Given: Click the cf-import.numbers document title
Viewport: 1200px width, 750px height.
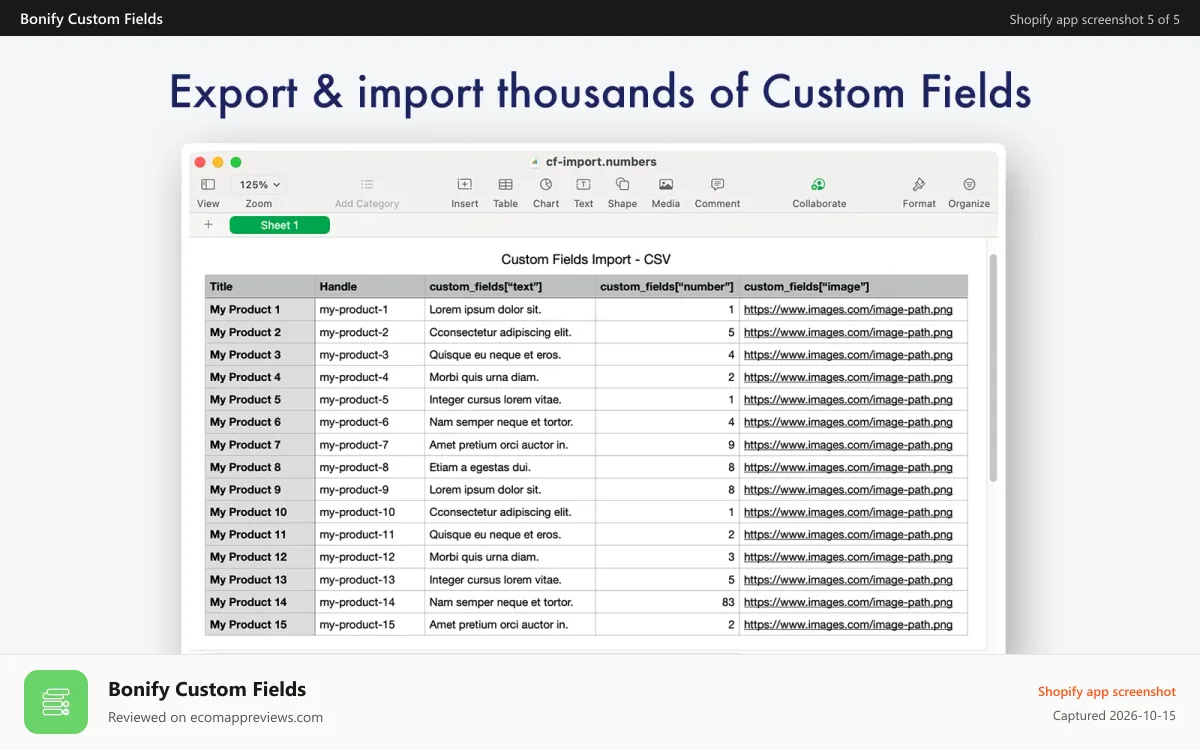Looking at the screenshot, I should coord(601,161).
